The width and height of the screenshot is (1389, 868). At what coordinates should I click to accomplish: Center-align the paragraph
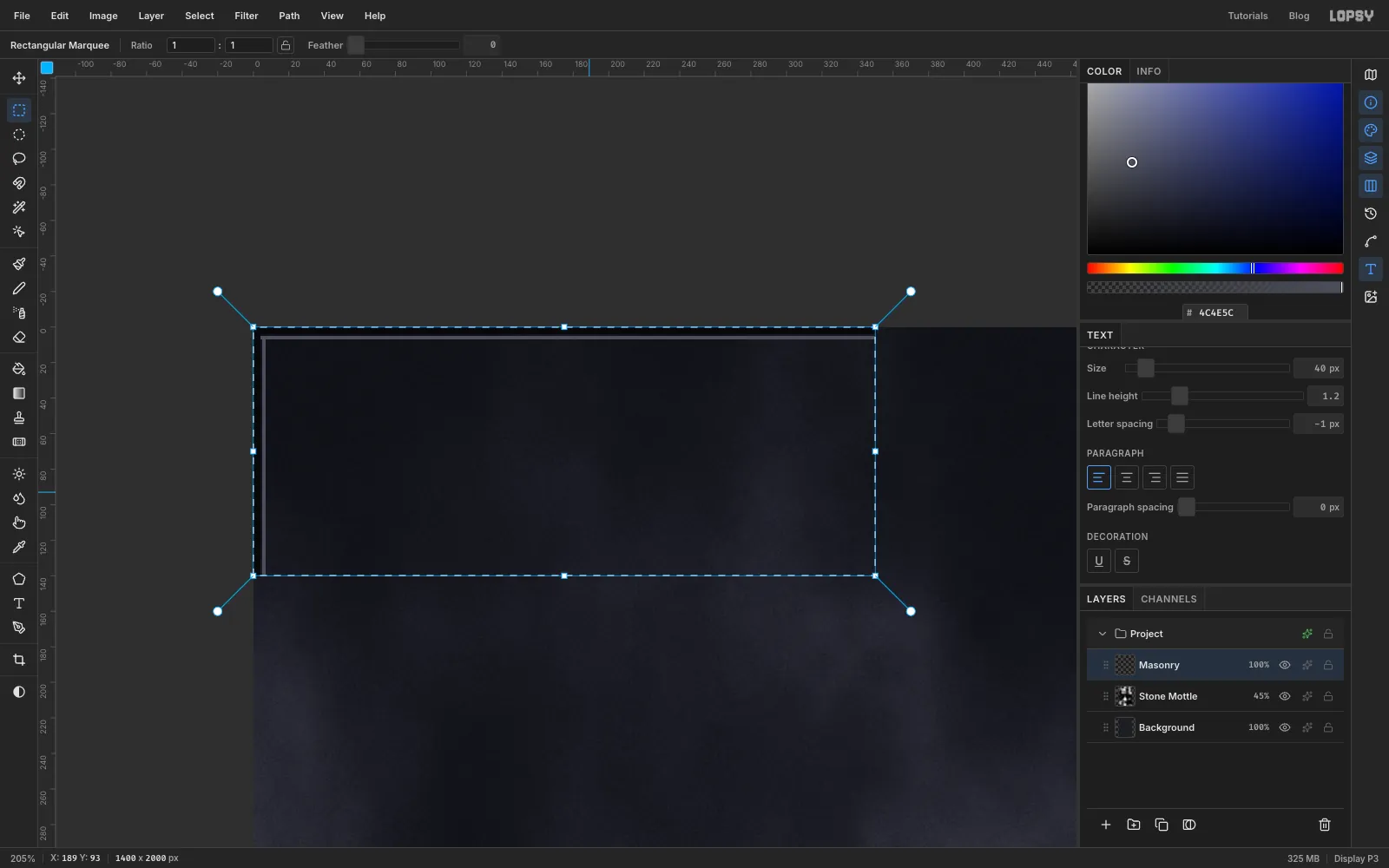click(x=1127, y=477)
